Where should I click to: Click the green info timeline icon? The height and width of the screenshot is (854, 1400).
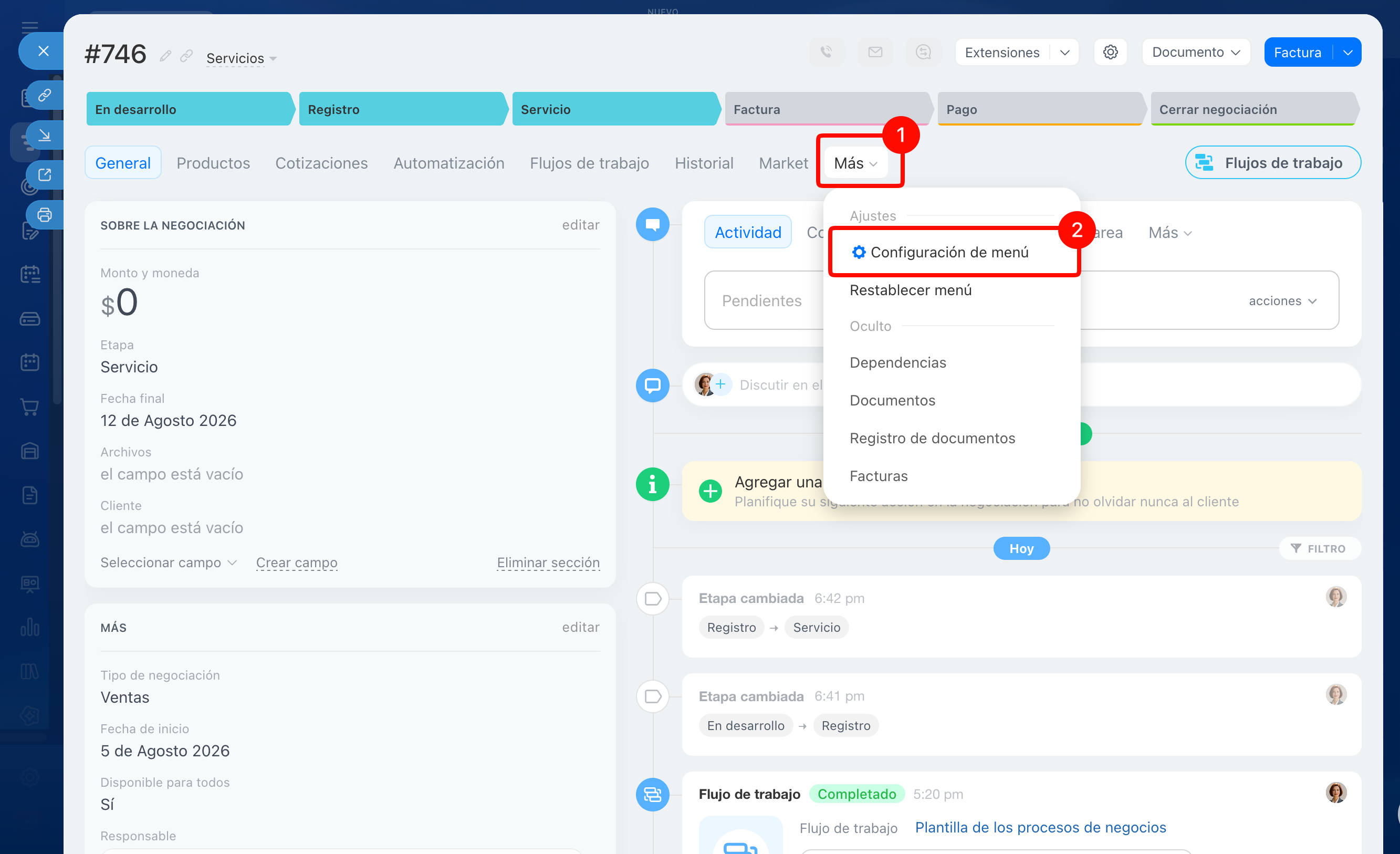[x=652, y=484]
